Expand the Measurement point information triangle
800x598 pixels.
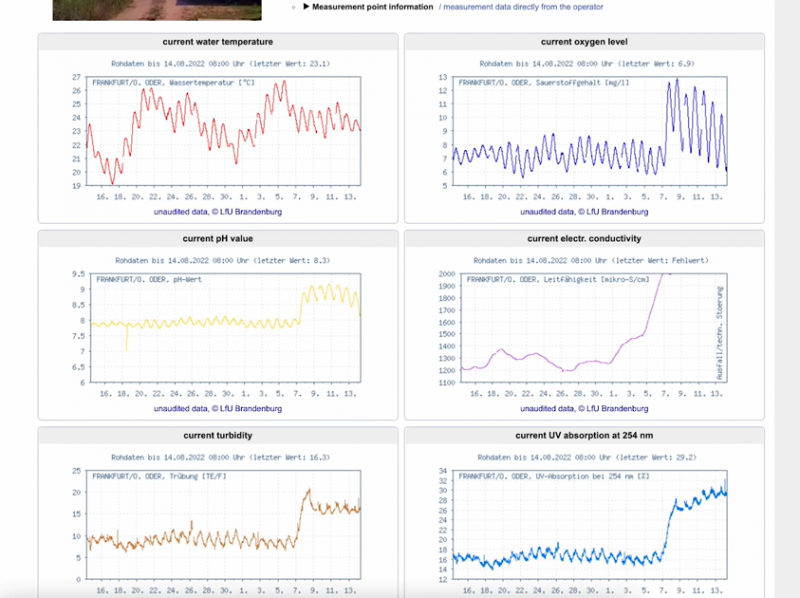(x=307, y=7)
